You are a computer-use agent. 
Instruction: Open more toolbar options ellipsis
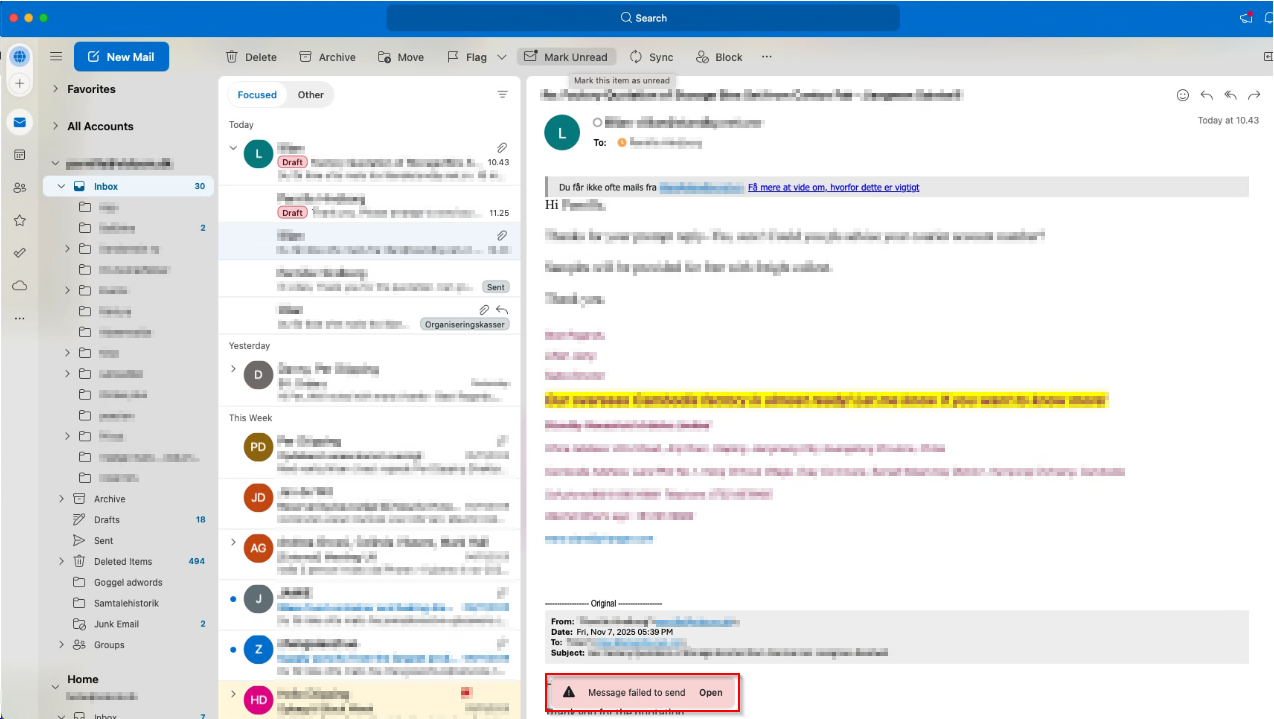[767, 57]
